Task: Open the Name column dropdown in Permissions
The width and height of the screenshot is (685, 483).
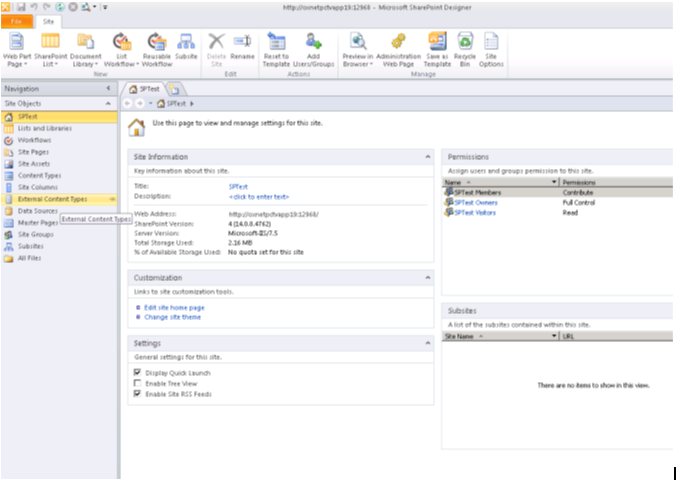Action: pos(554,182)
